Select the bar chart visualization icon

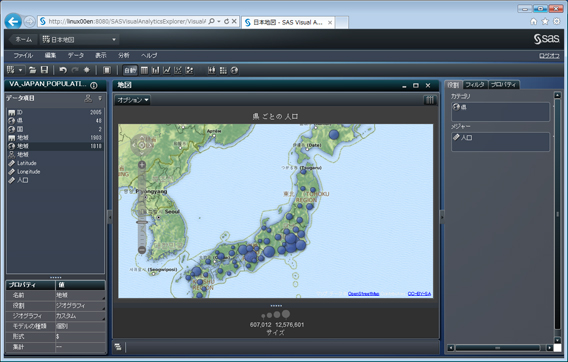pos(155,70)
